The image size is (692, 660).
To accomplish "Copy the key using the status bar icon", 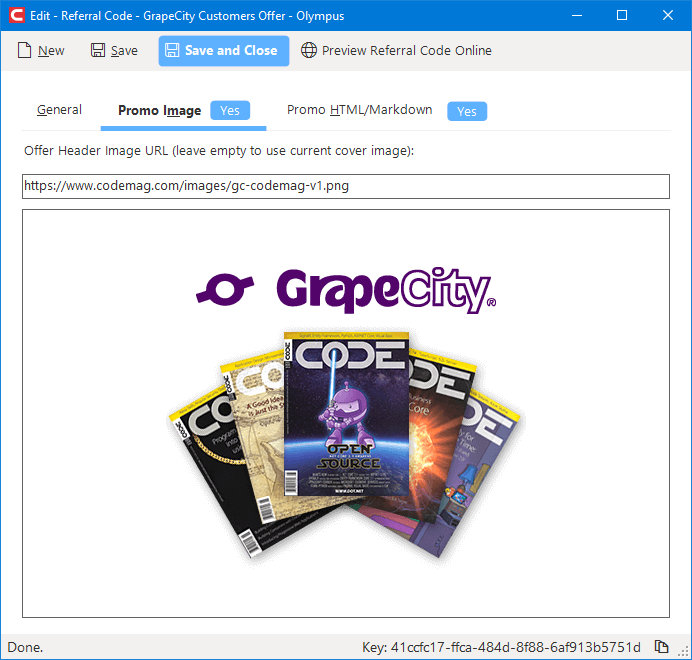I will click(661, 647).
